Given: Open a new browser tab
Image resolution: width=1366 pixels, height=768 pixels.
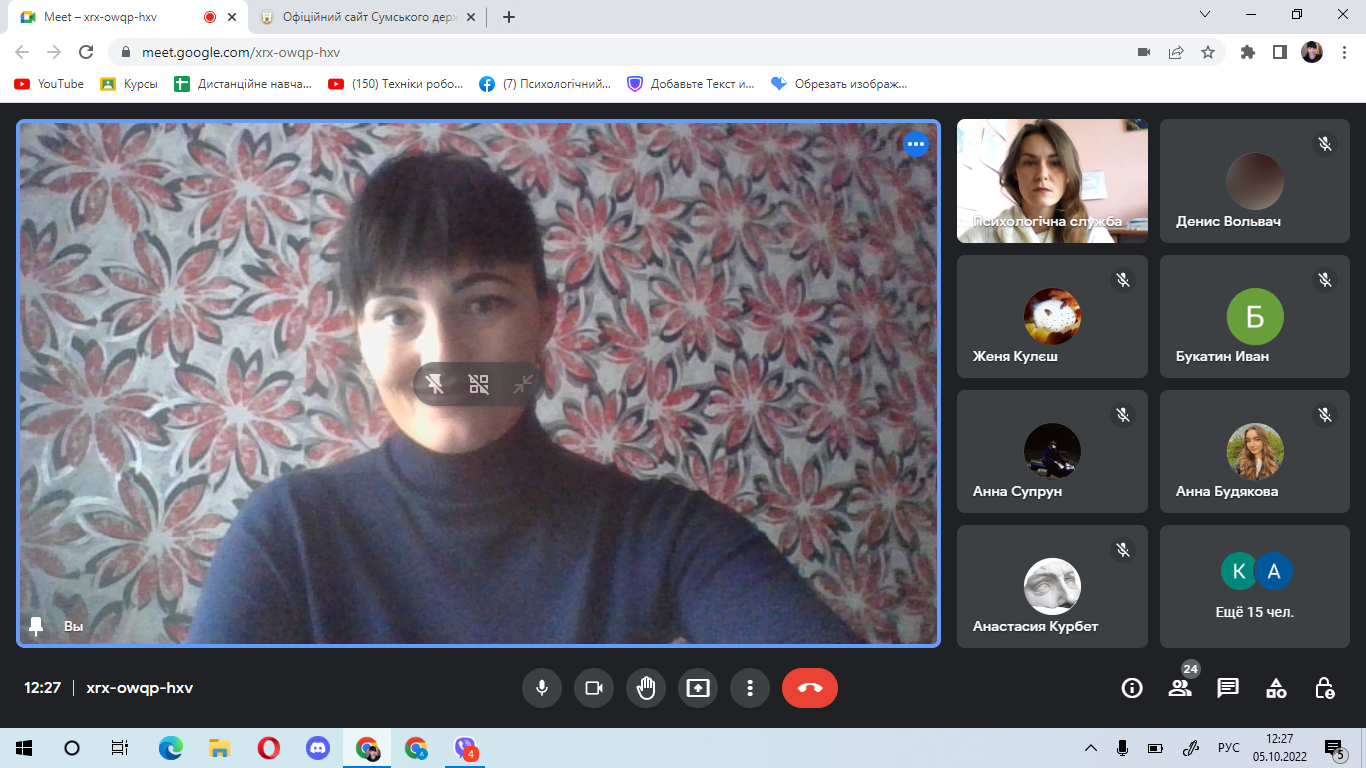Looking at the screenshot, I should click(x=509, y=17).
